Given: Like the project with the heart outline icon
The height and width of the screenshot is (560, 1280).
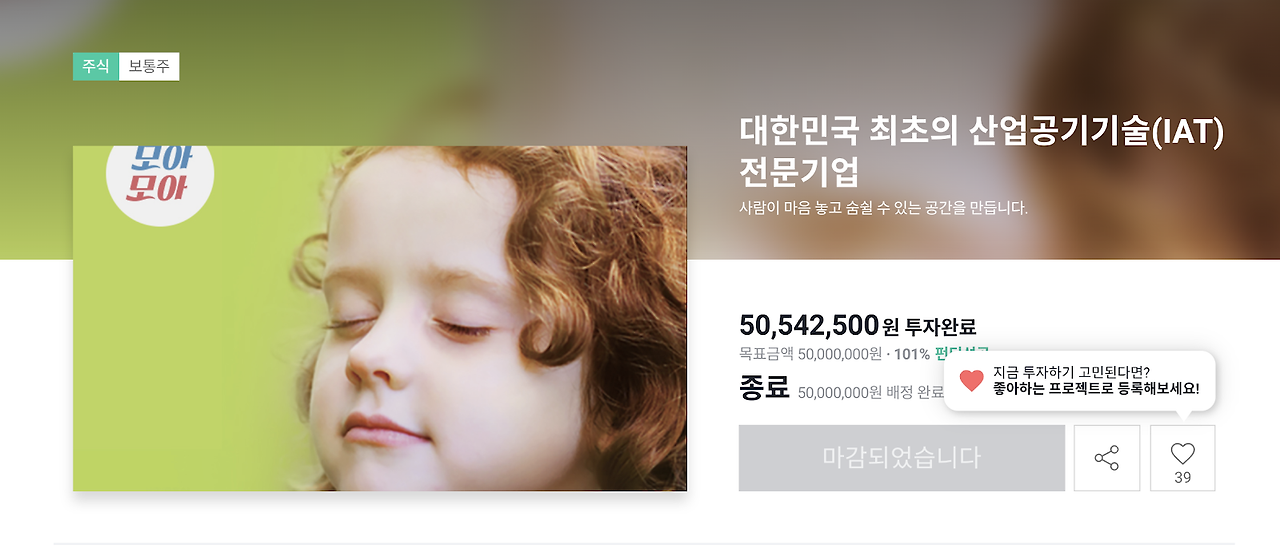Looking at the screenshot, I should point(1183,458).
